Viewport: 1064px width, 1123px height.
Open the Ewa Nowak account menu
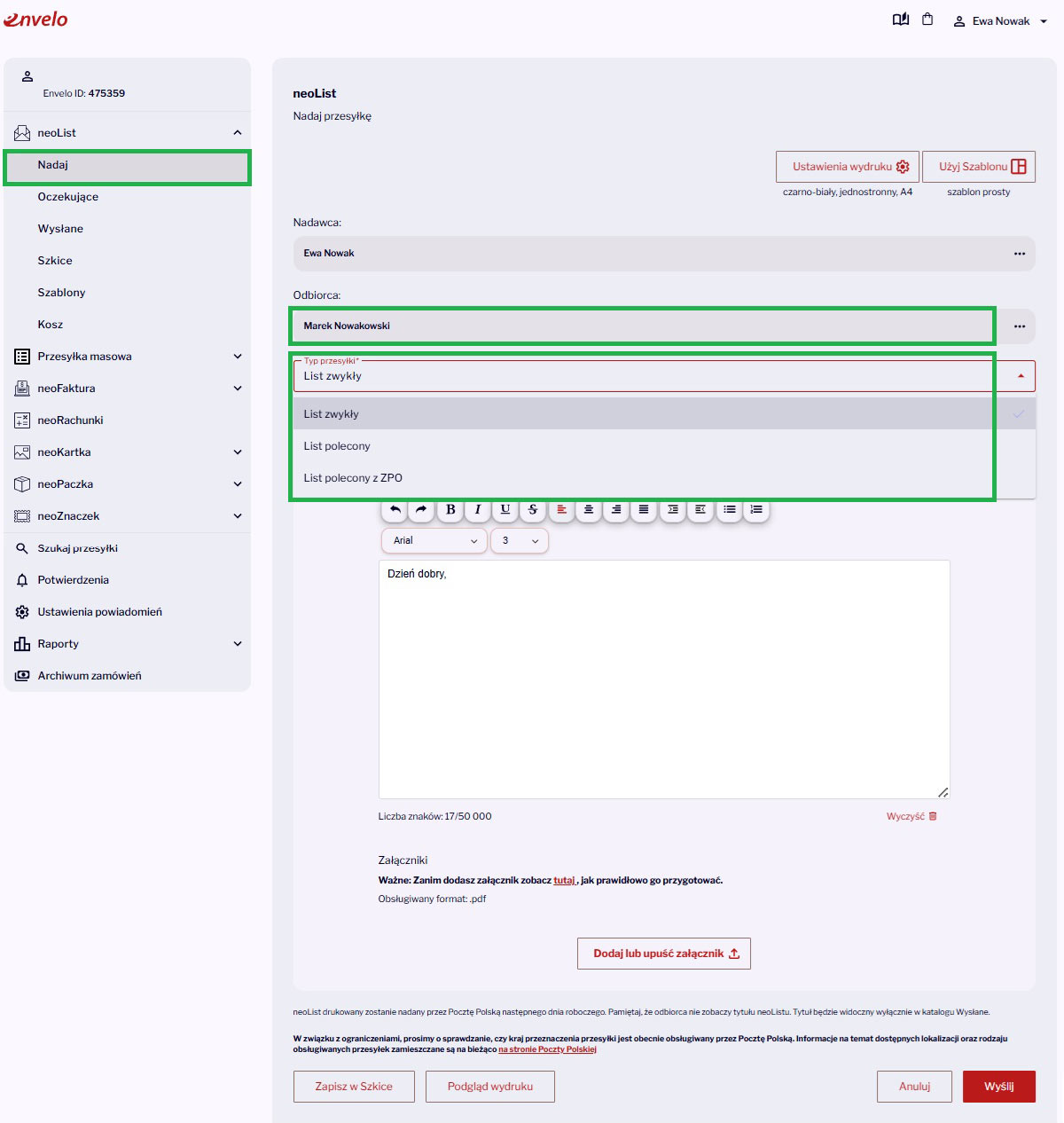coord(1000,21)
